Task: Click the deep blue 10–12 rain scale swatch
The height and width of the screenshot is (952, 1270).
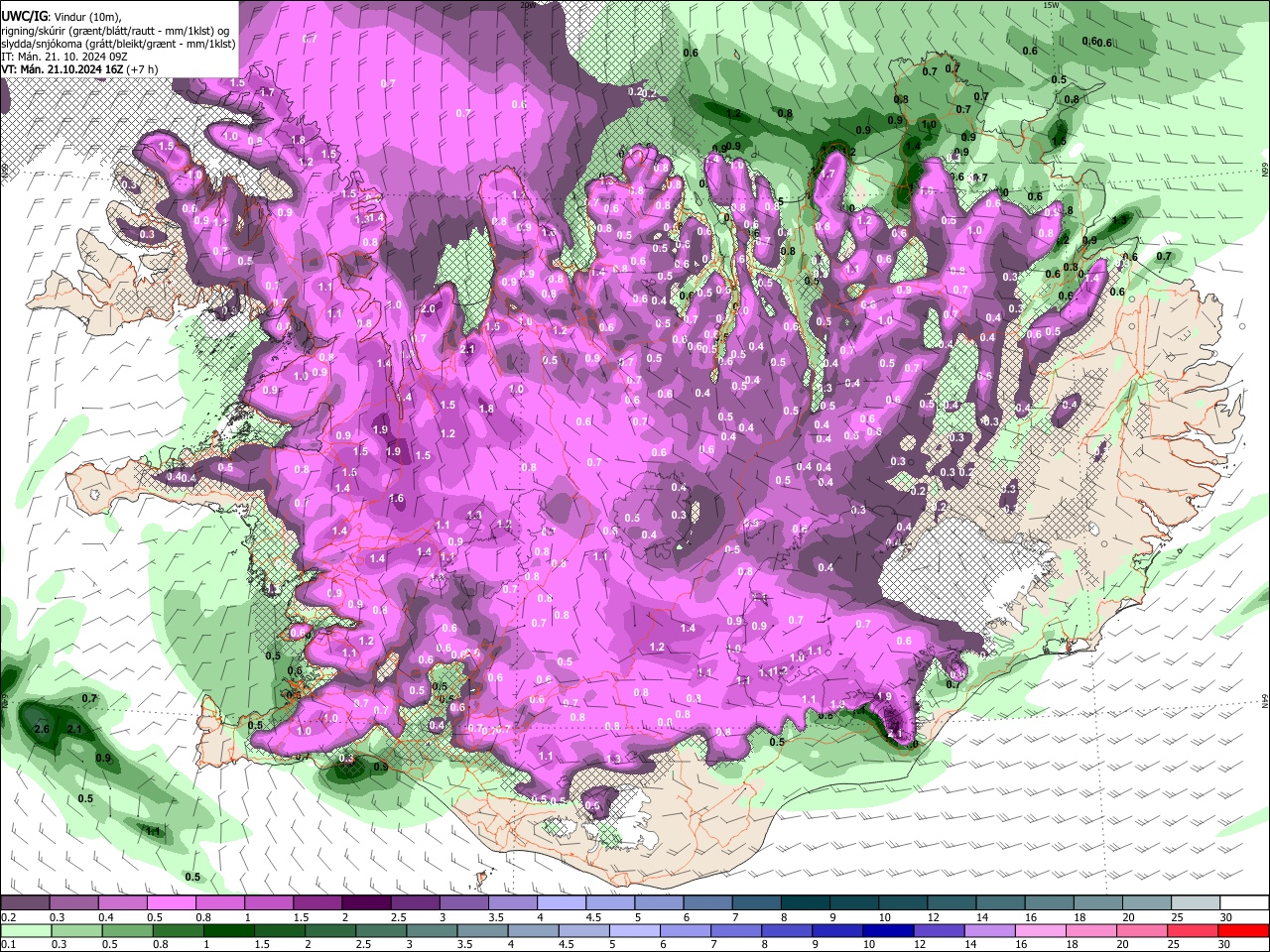Action: click(x=887, y=931)
